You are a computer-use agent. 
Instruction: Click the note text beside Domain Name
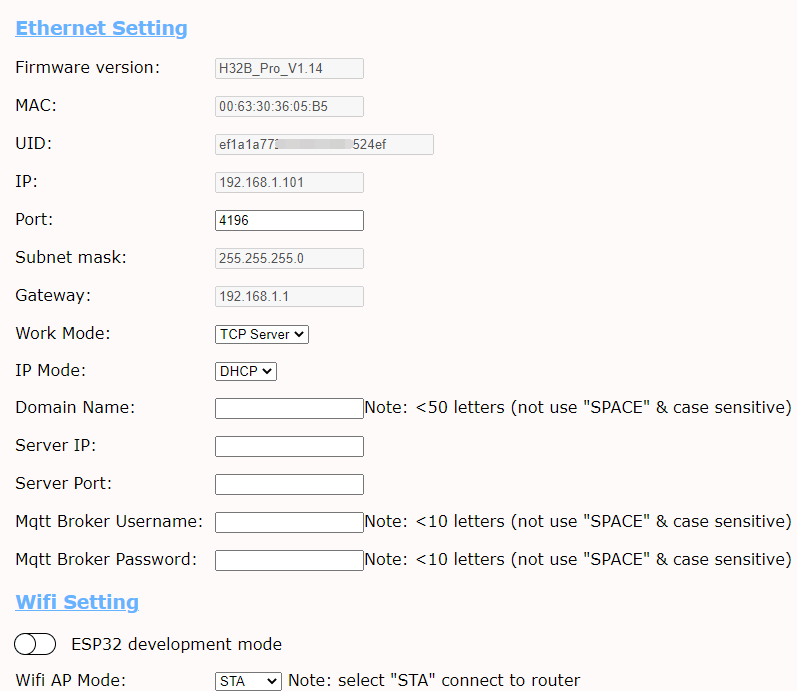[x=578, y=408]
